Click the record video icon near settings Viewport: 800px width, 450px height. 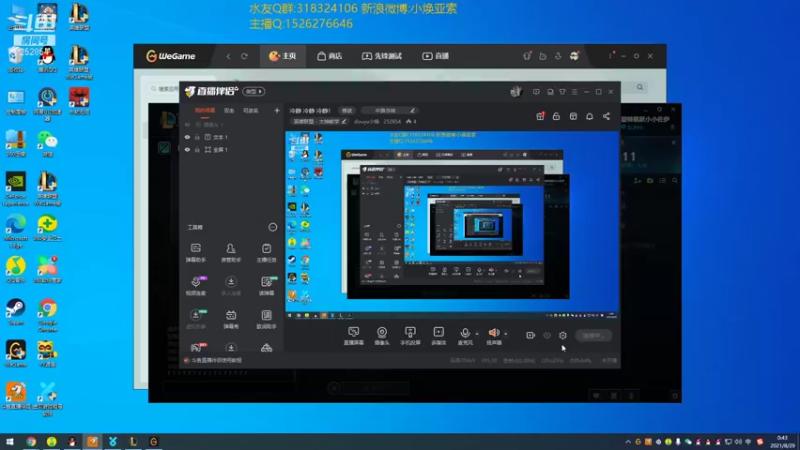pyautogui.click(x=531, y=335)
